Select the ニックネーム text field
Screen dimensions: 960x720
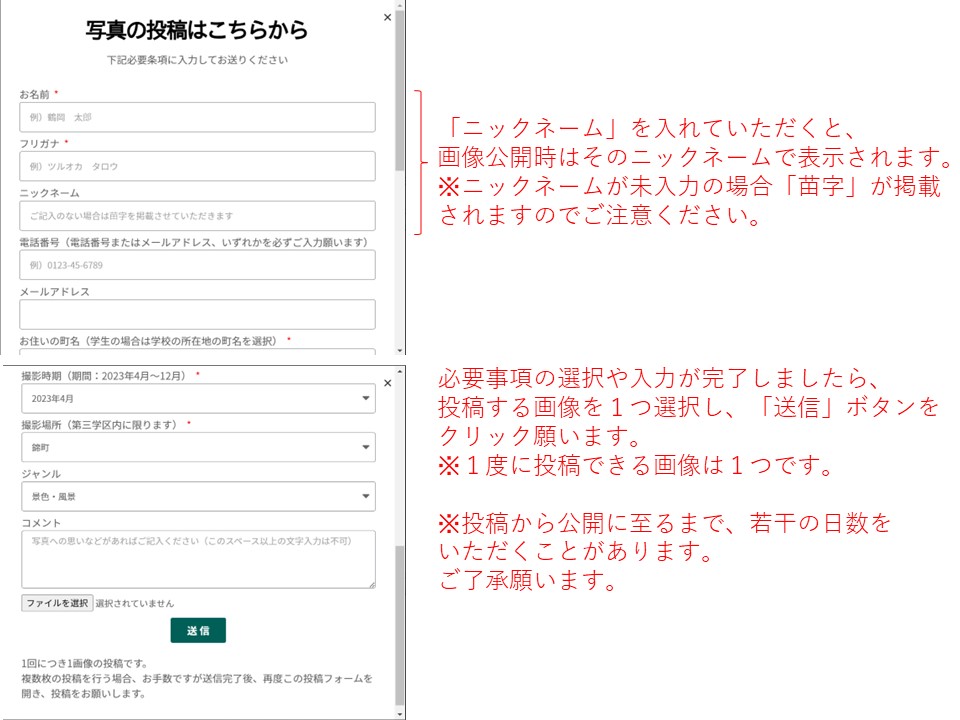click(x=197, y=216)
